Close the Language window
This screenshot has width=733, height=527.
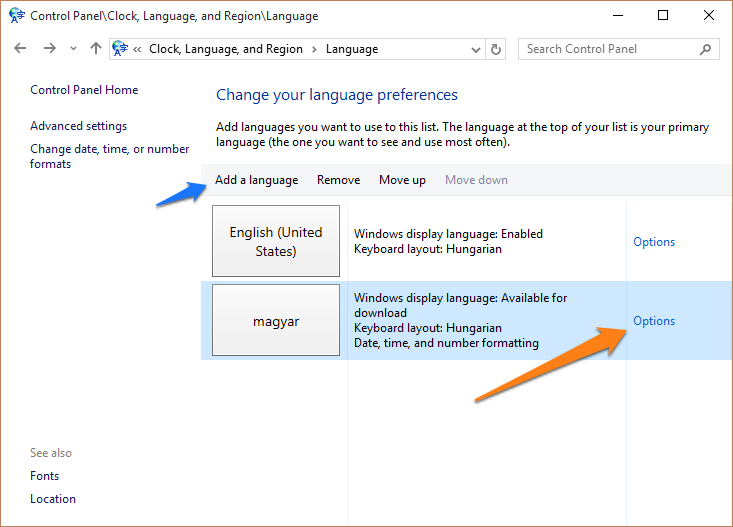(x=709, y=15)
